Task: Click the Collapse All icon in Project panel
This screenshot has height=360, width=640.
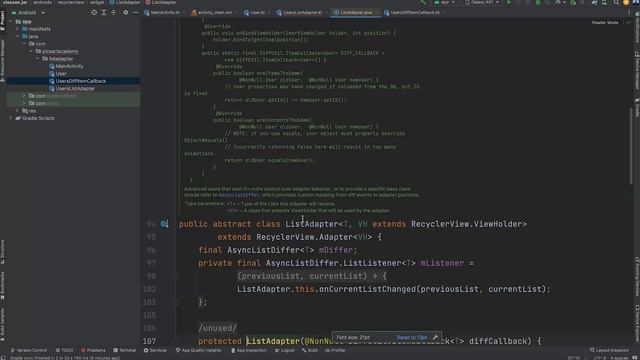Action: pos(113,13)
